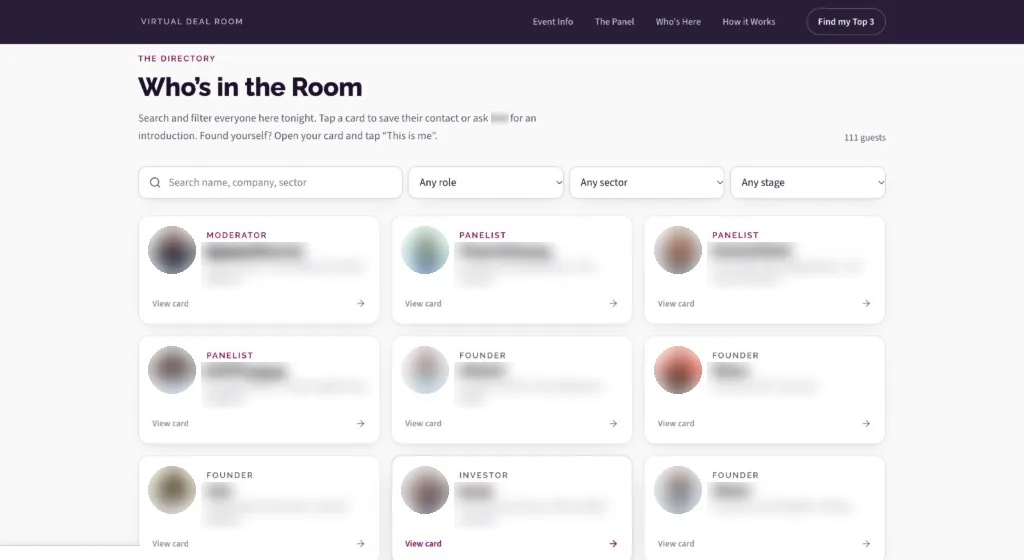Image resolution: width=1024 pixels, height=560 pixels.
Task: Click the red-orange avatar of the Founder
Action: click(677, 370)
